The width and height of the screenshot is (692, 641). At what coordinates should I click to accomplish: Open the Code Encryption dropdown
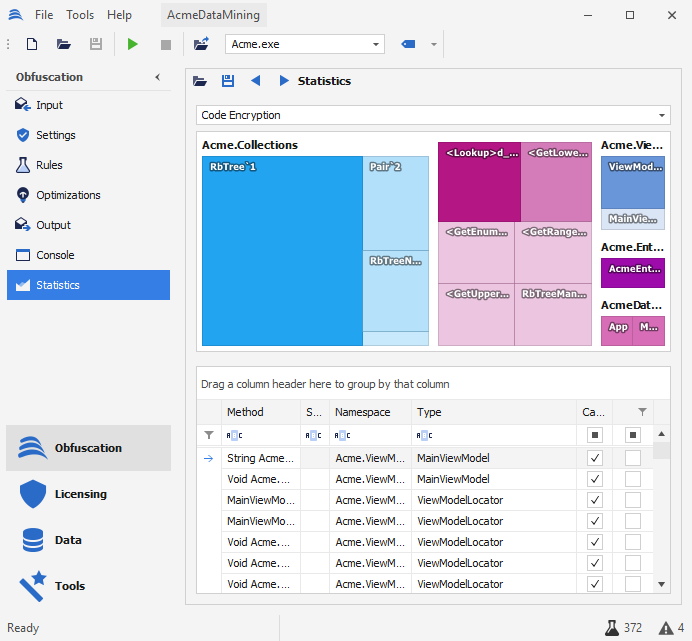pos(662,116)
